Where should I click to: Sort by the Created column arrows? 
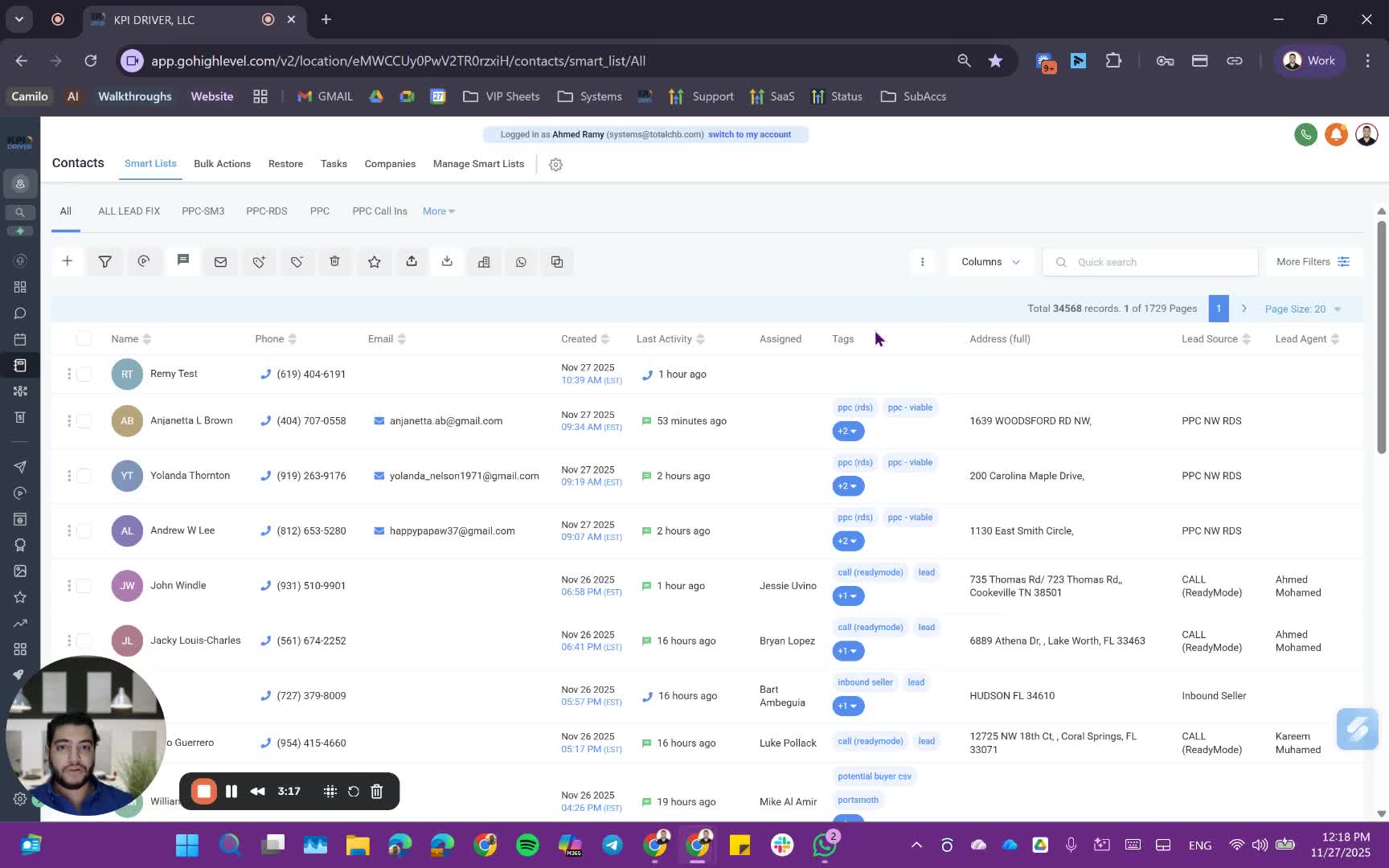605,338
